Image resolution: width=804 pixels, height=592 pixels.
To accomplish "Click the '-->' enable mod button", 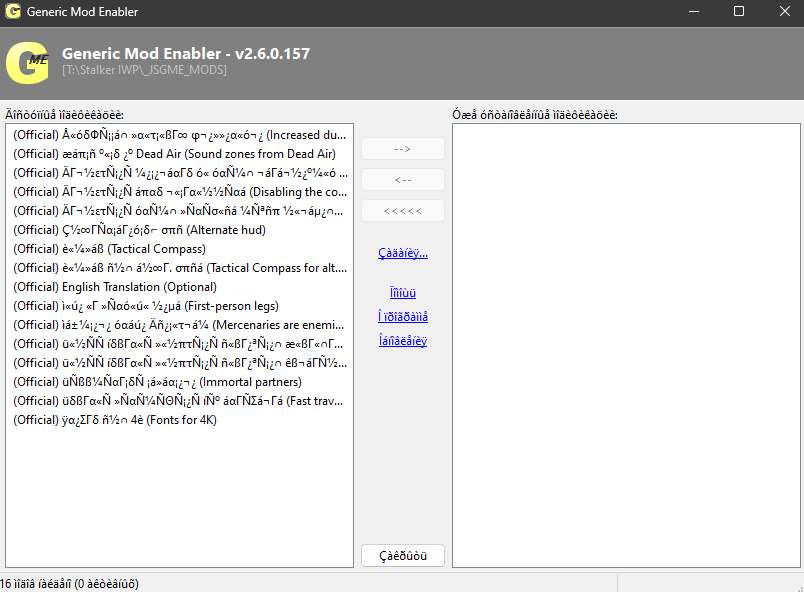I will coord(403,149).
